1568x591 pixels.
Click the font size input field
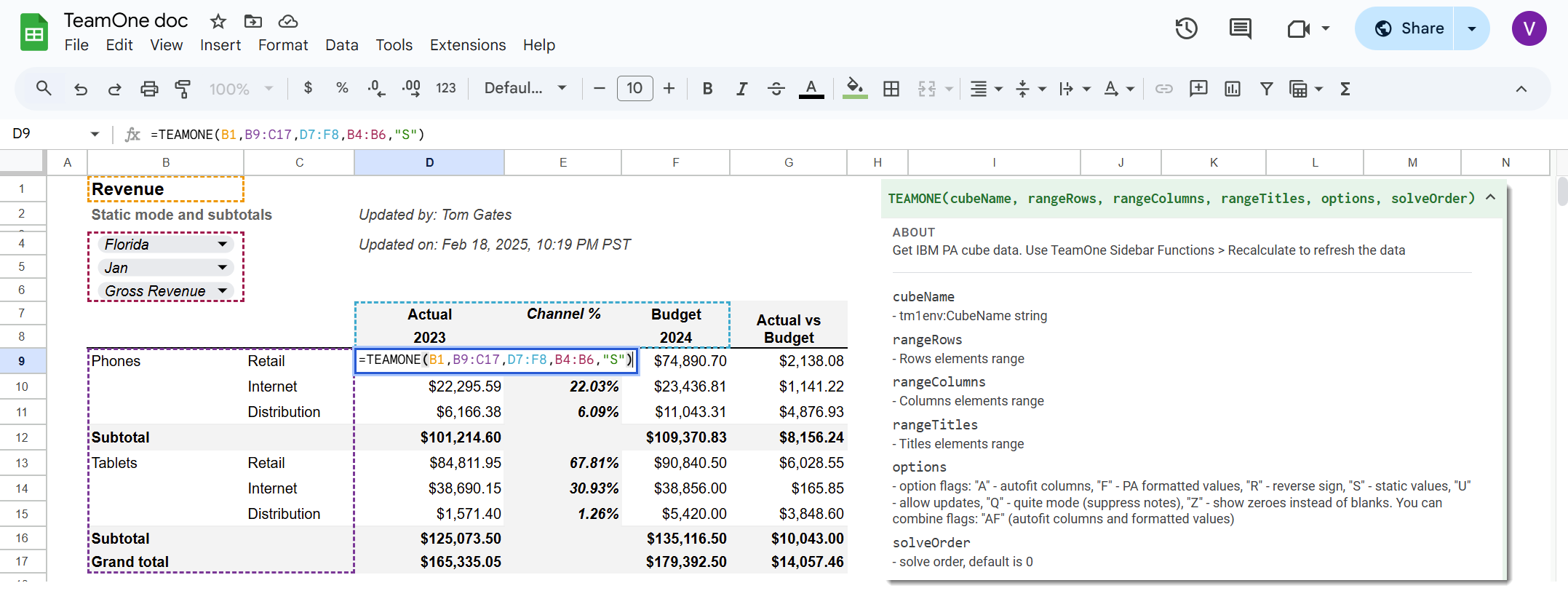pyautogui.click(x=634, y=89)
